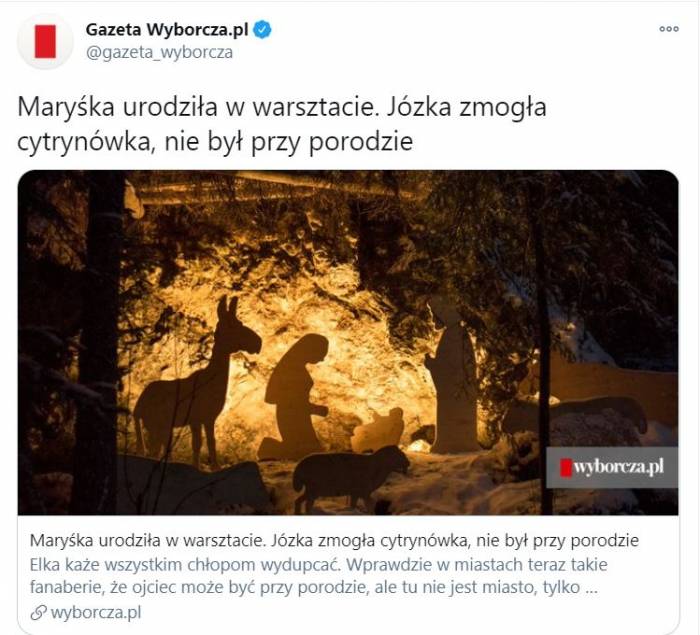Click the second tweet line starting with cytrynówka
The image size is (700, 635).
[x=215, y=142]
